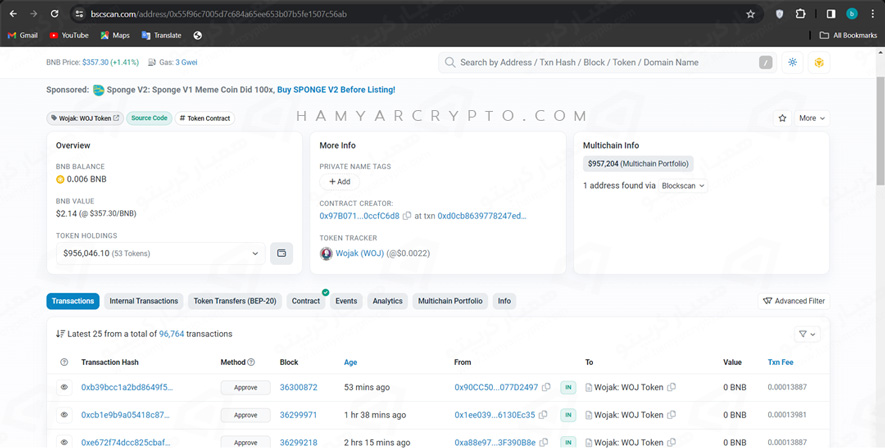The image size is (885, 448).
Task: Open transaction hash 0xb39bcc1a2bd8649f5
Action: pyautogui.click(x=127, y=388)
